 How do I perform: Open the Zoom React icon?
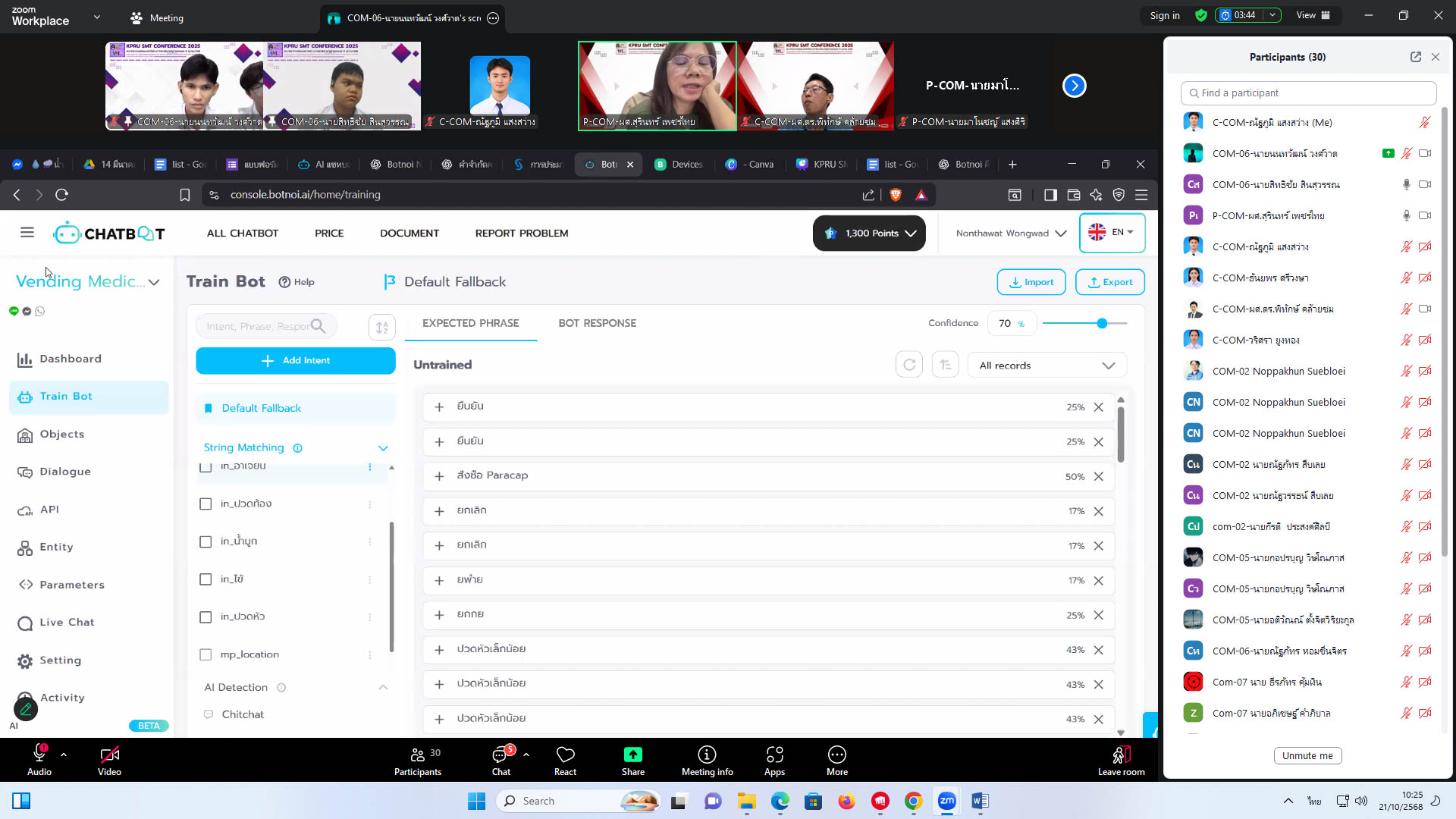[x=565, y=755]
